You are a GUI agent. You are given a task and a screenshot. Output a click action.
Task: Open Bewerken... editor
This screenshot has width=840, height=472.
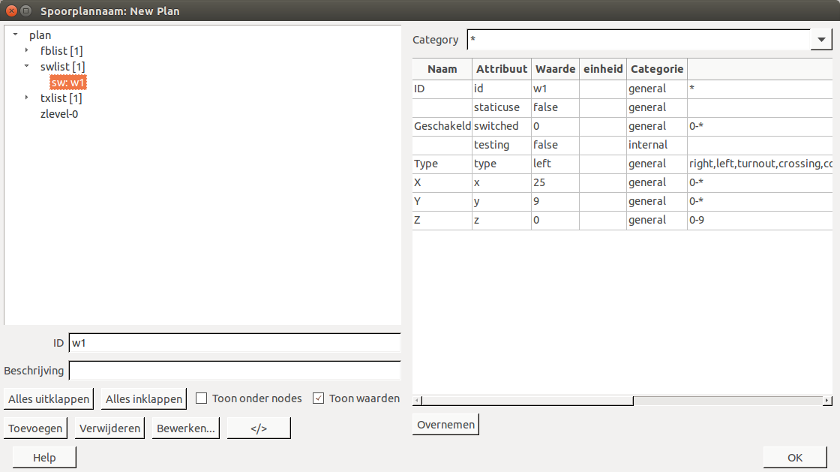coord(185,428)
